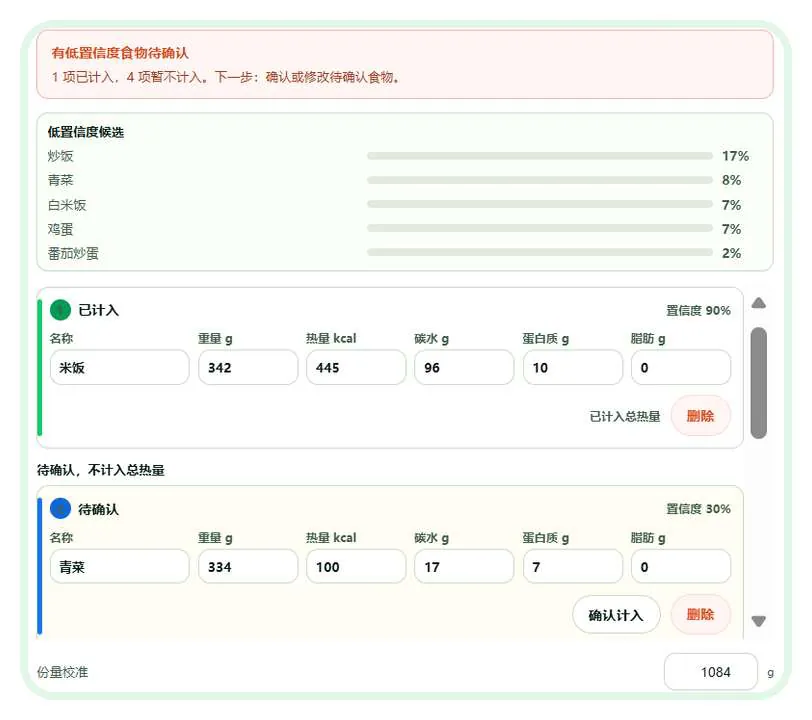Select the 鸡蛋 candidate label
This screenshot has height=720, width=812.
(61, 229)
